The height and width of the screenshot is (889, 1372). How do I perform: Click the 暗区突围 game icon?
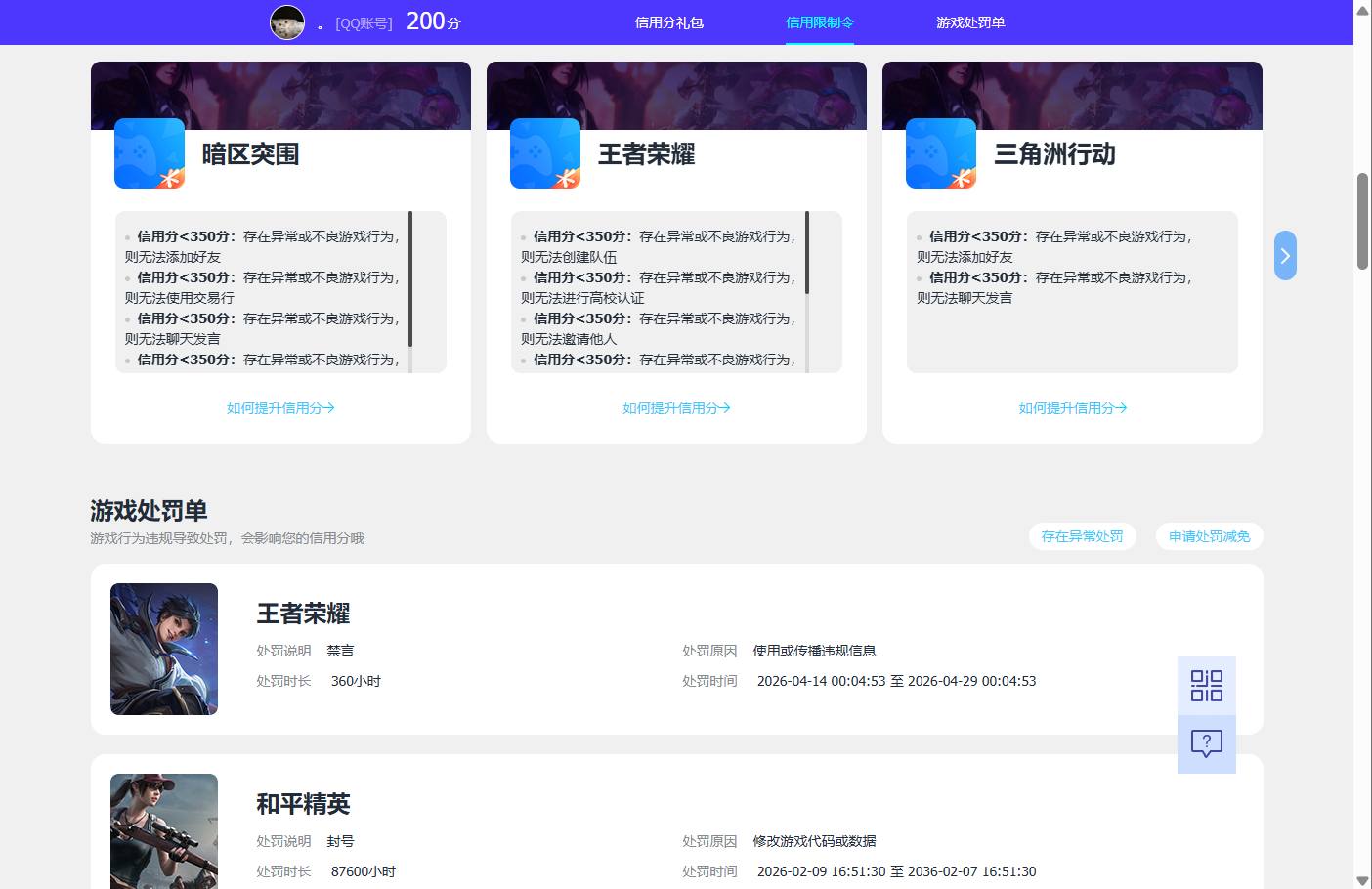pyautogui.click(x=150, y=153)
